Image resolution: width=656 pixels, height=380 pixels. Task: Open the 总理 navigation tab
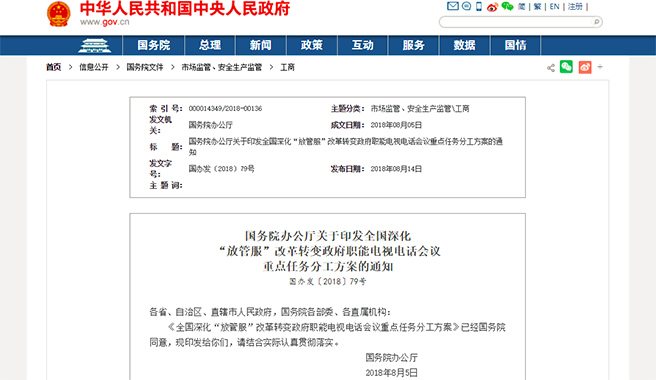coord(210,45)
